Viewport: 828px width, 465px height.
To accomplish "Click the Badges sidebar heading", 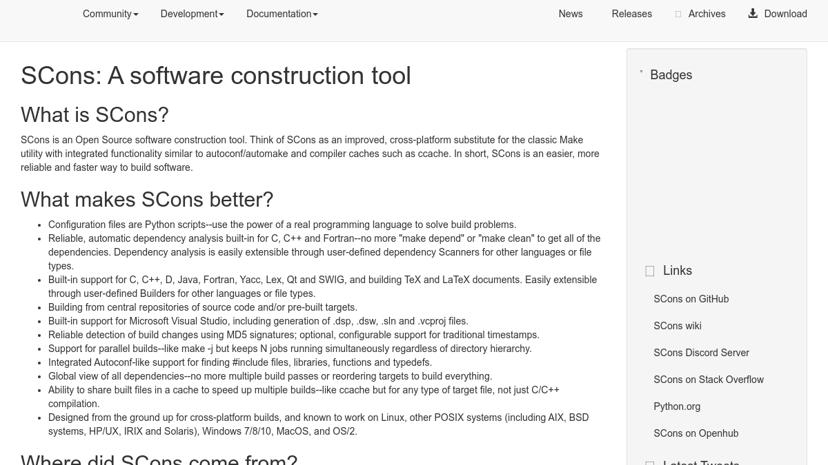I will point(671,75).
